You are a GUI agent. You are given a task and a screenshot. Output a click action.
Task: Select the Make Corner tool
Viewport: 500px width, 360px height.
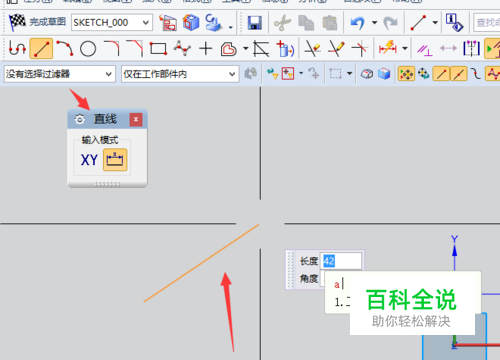coord(359,49)
